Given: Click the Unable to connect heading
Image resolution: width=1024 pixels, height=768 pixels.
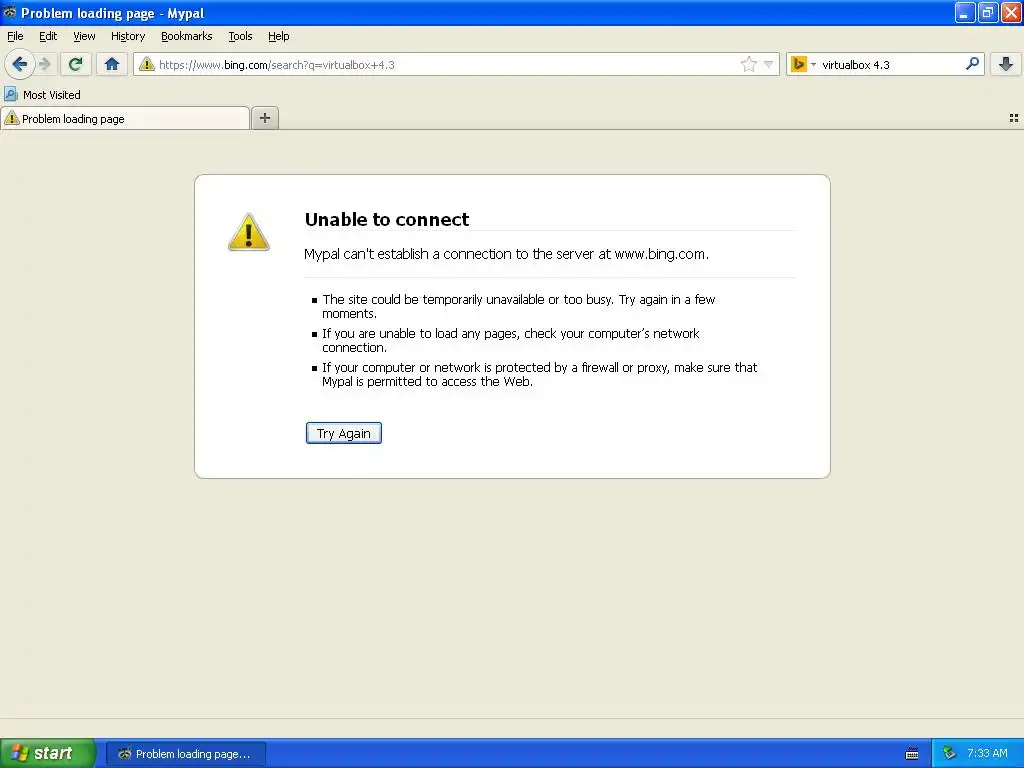Looking at the screenshot, I should pyautogui.click(x=387, y=219).
